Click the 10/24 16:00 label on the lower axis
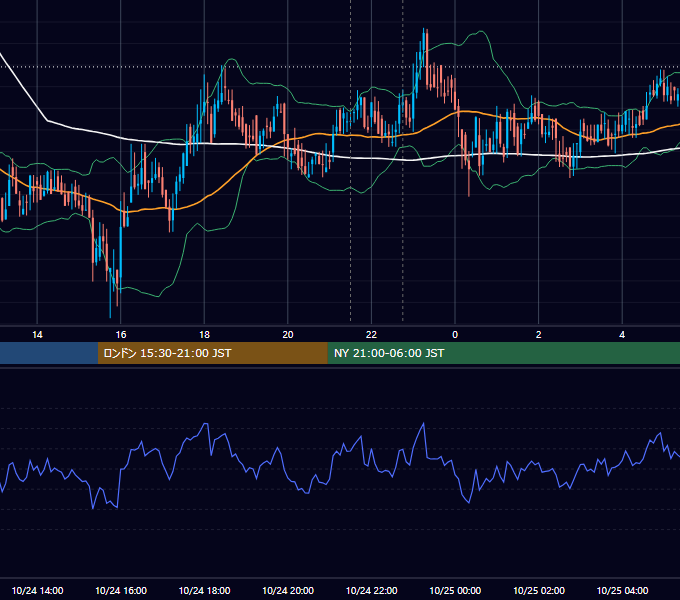The width and height of the screenshot is (680, 600). [121, 590]
